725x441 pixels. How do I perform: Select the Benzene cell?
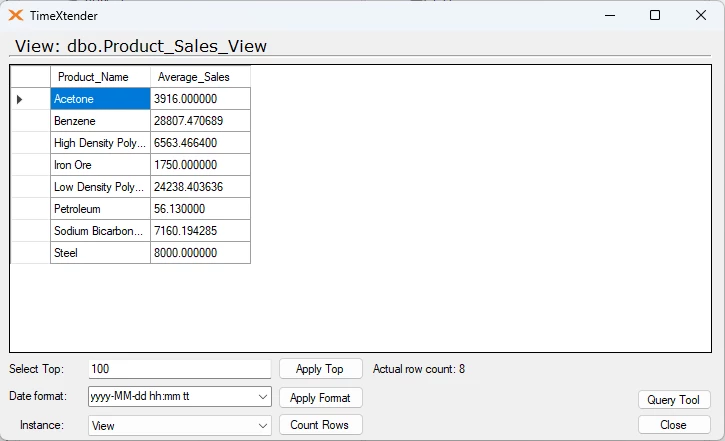pos(100,121)
